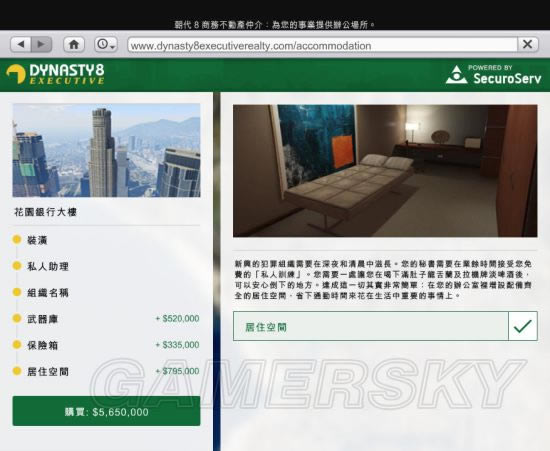The image size is (550, 451).
Task: Select the 組織名稱 menu step
Action: click(x=48, y=293)
